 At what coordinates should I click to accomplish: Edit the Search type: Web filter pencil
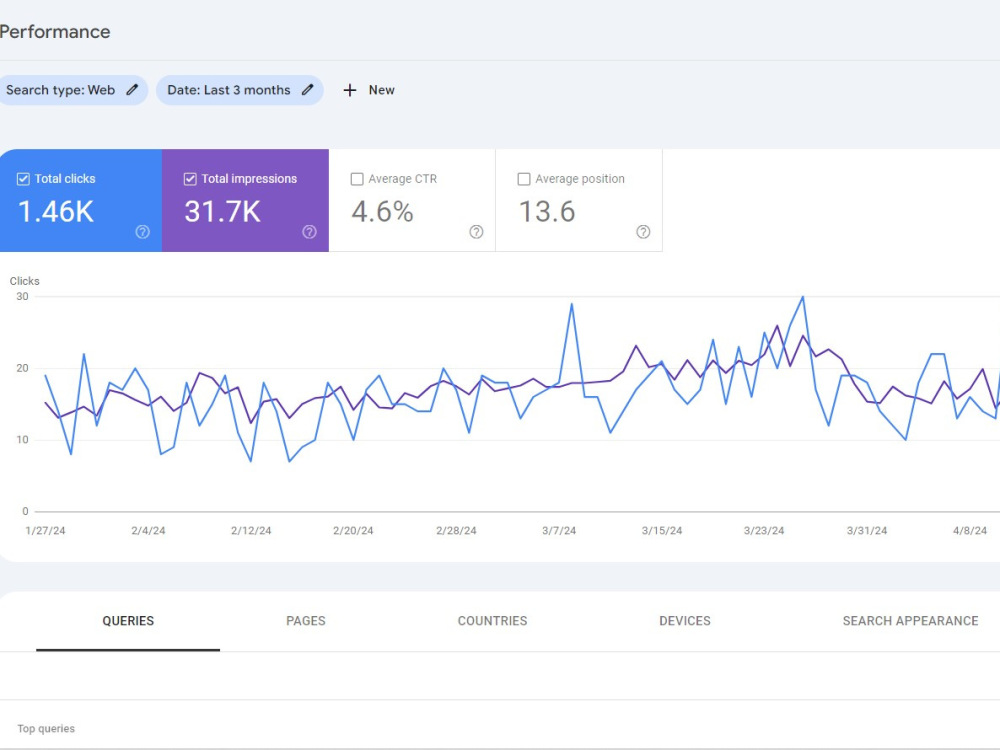click(x=132, y=90)
